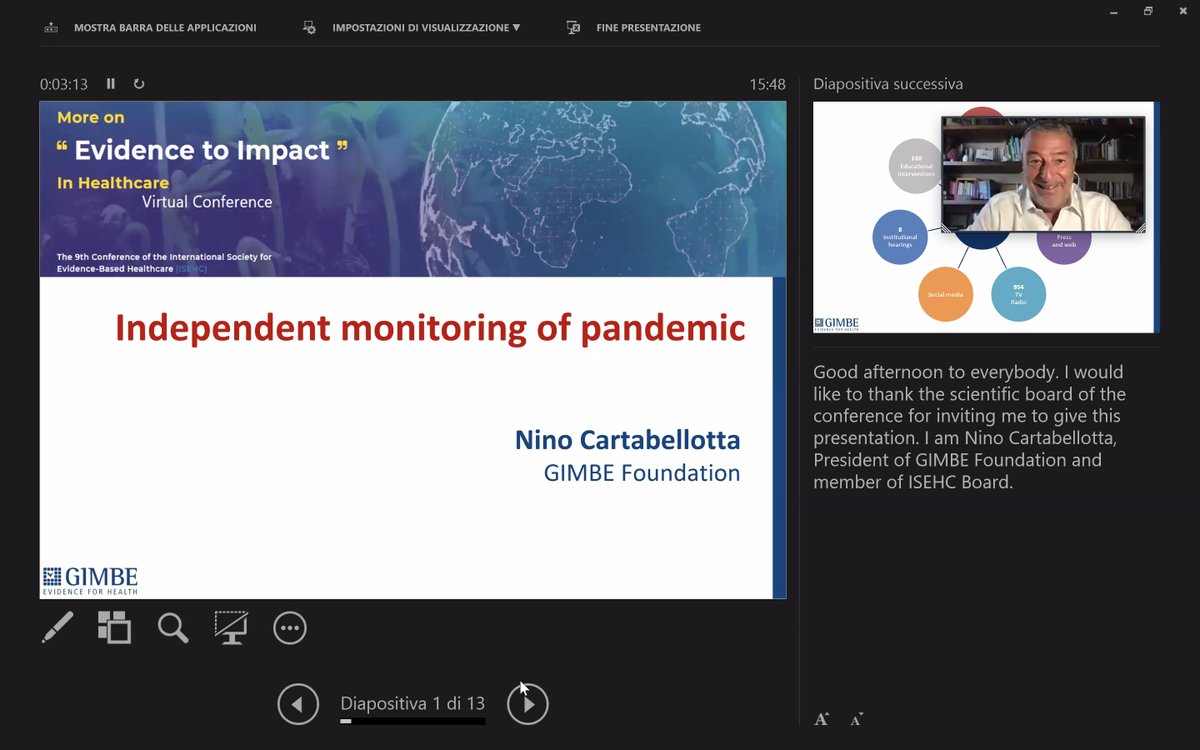Image resolution: width=1200 pixels, height=750 pixels.
Task: Click Mostra barra delle applicazioni
Action: (165, 27)
